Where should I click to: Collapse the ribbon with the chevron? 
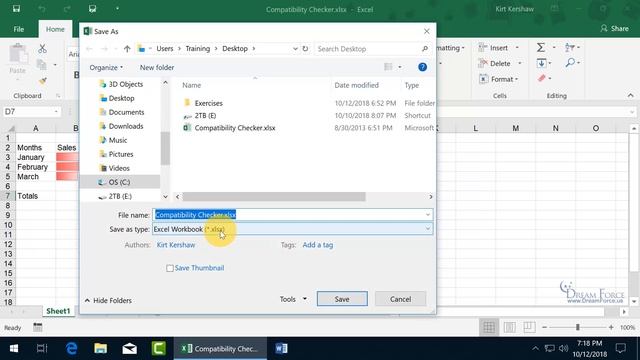[631, 95]
